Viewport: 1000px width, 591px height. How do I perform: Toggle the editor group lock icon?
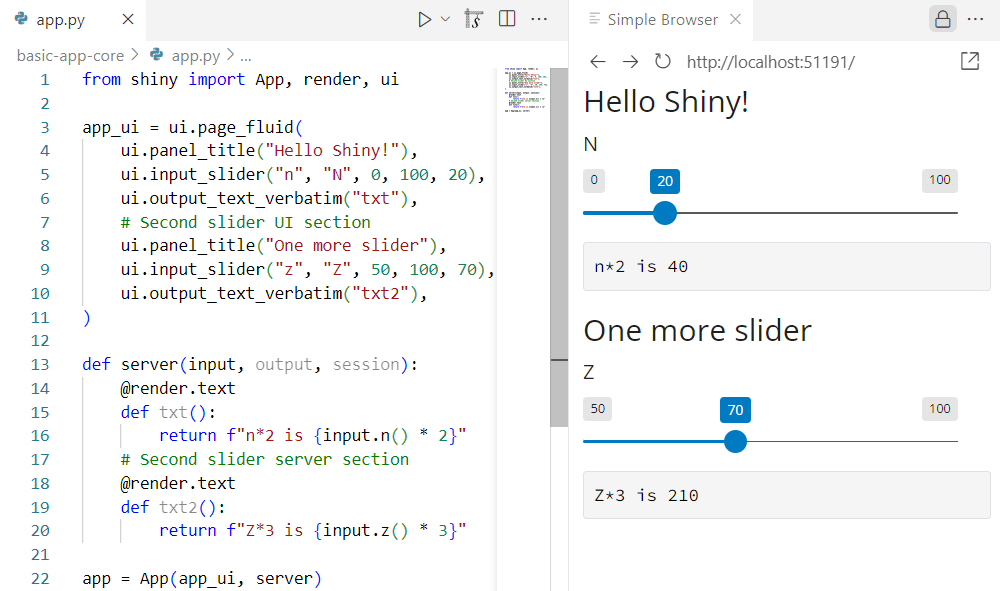coord(942,19)
